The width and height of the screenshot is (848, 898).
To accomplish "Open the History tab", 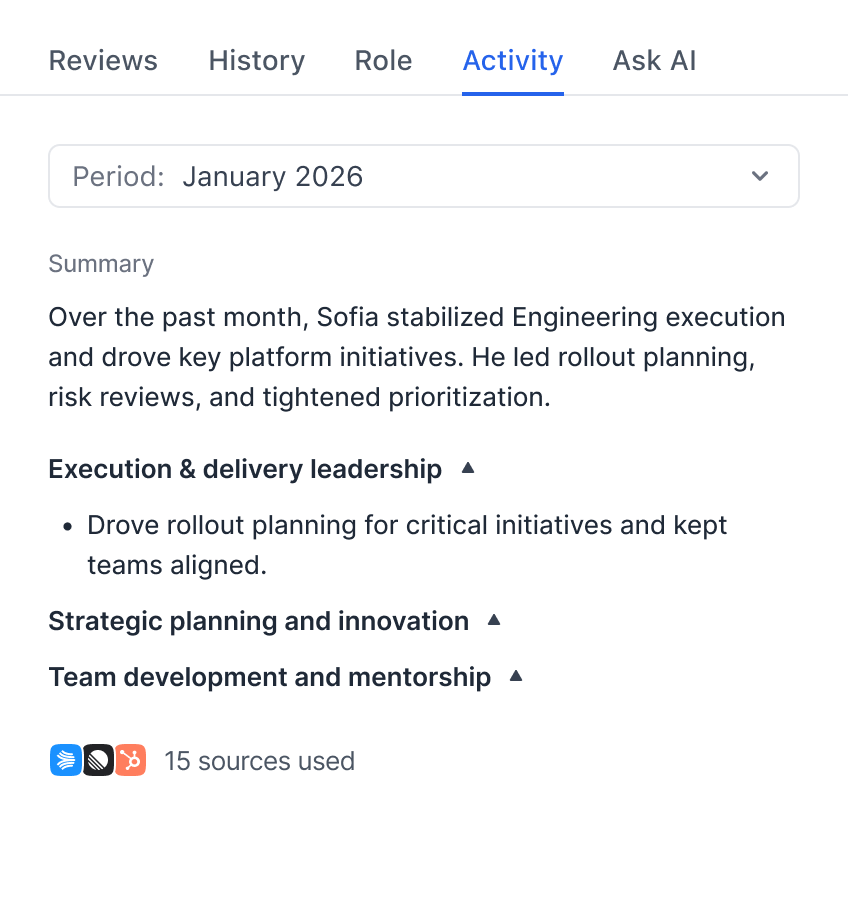I will click(x=256, y=61).
